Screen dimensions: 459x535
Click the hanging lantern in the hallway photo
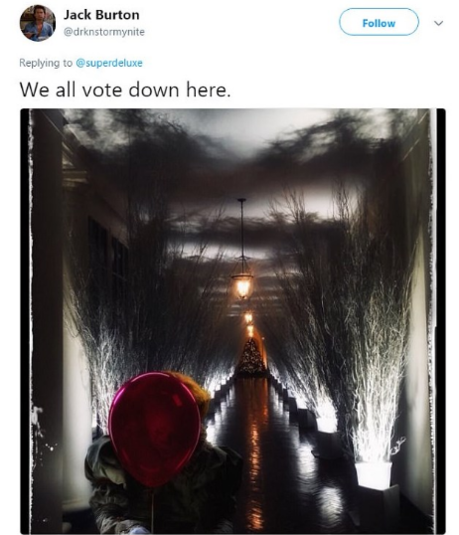pos(242,283)
